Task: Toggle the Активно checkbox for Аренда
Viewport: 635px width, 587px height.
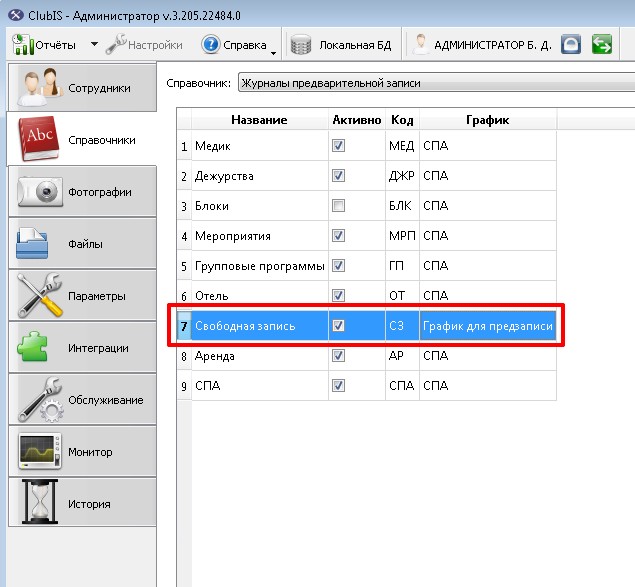Action: tap(338, 356)
